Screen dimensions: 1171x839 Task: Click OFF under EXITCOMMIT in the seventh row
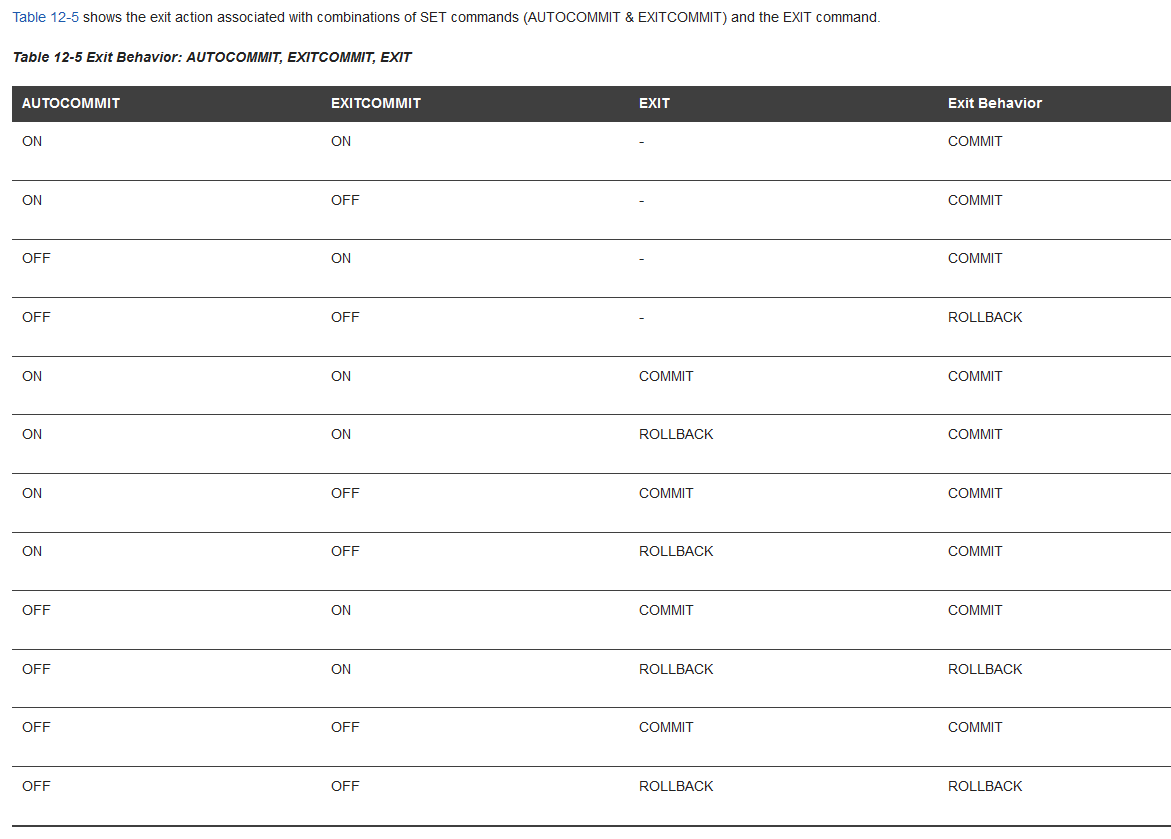[345, 493]
